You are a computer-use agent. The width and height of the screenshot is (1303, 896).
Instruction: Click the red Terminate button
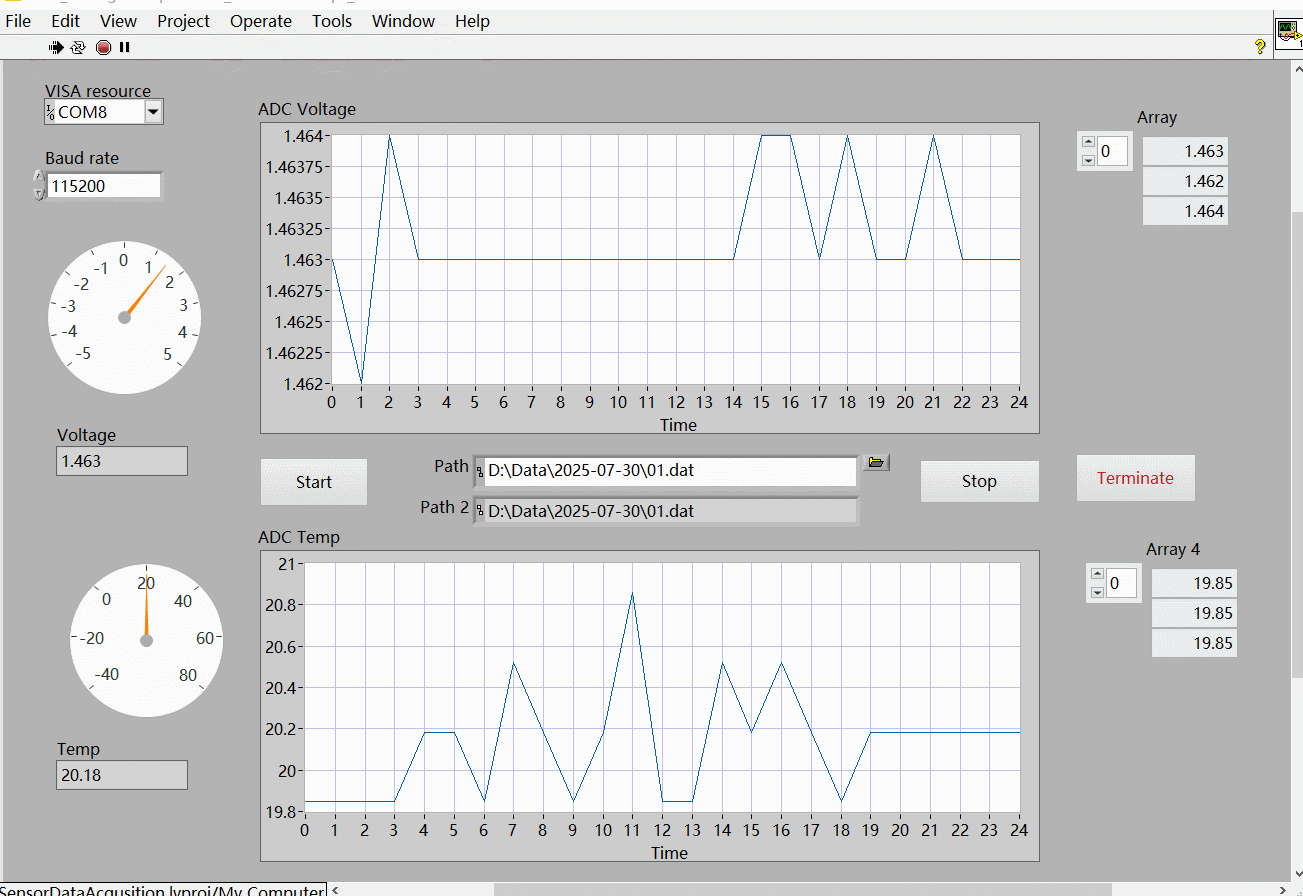pos(1135,478)
